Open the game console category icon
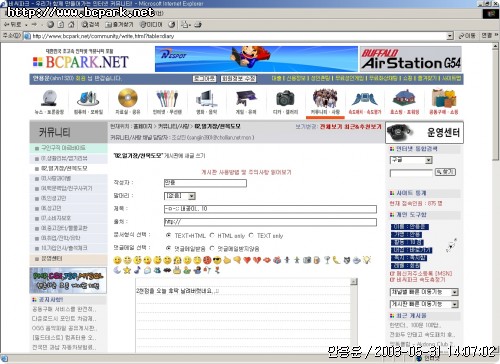 point(246,99)
